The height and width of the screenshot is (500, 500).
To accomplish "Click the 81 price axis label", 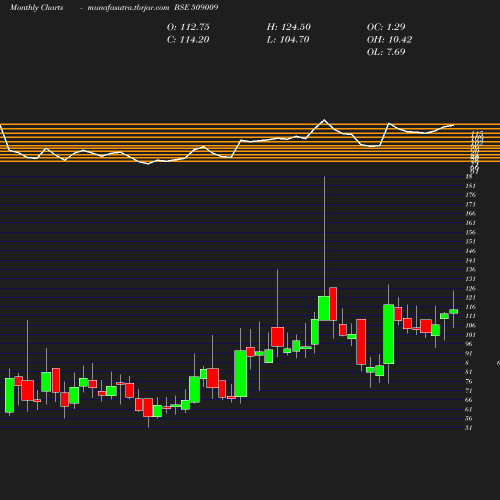I will [x=469, y=372].
